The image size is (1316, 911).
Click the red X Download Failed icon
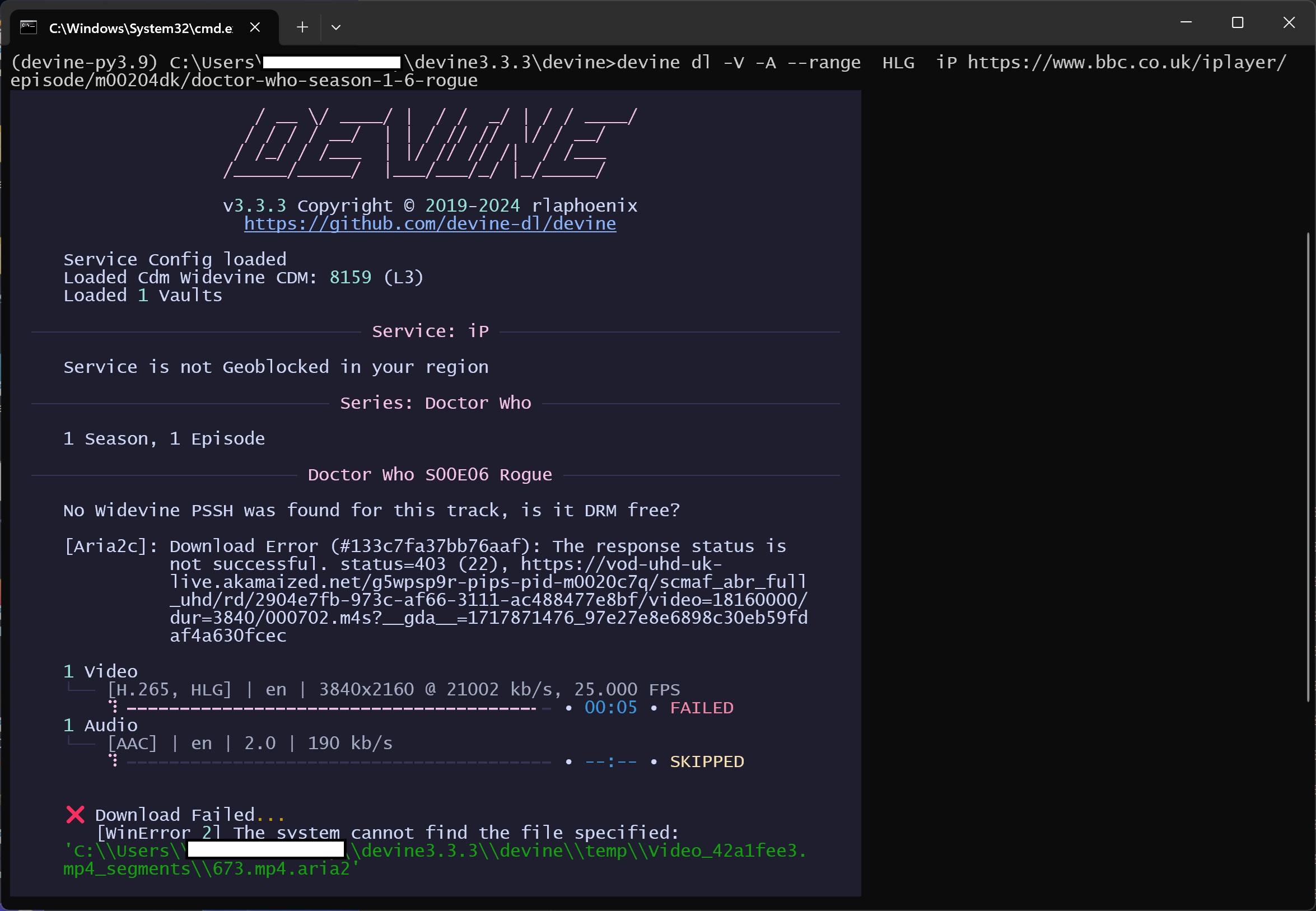76,815
